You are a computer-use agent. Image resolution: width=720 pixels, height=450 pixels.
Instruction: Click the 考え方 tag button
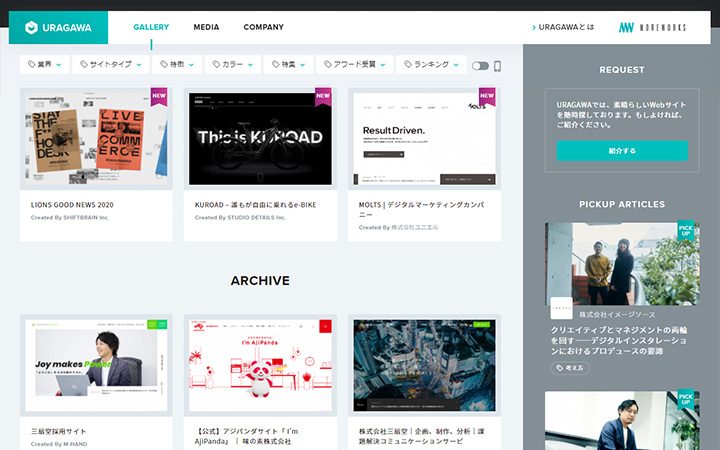[x=570, y=368]
